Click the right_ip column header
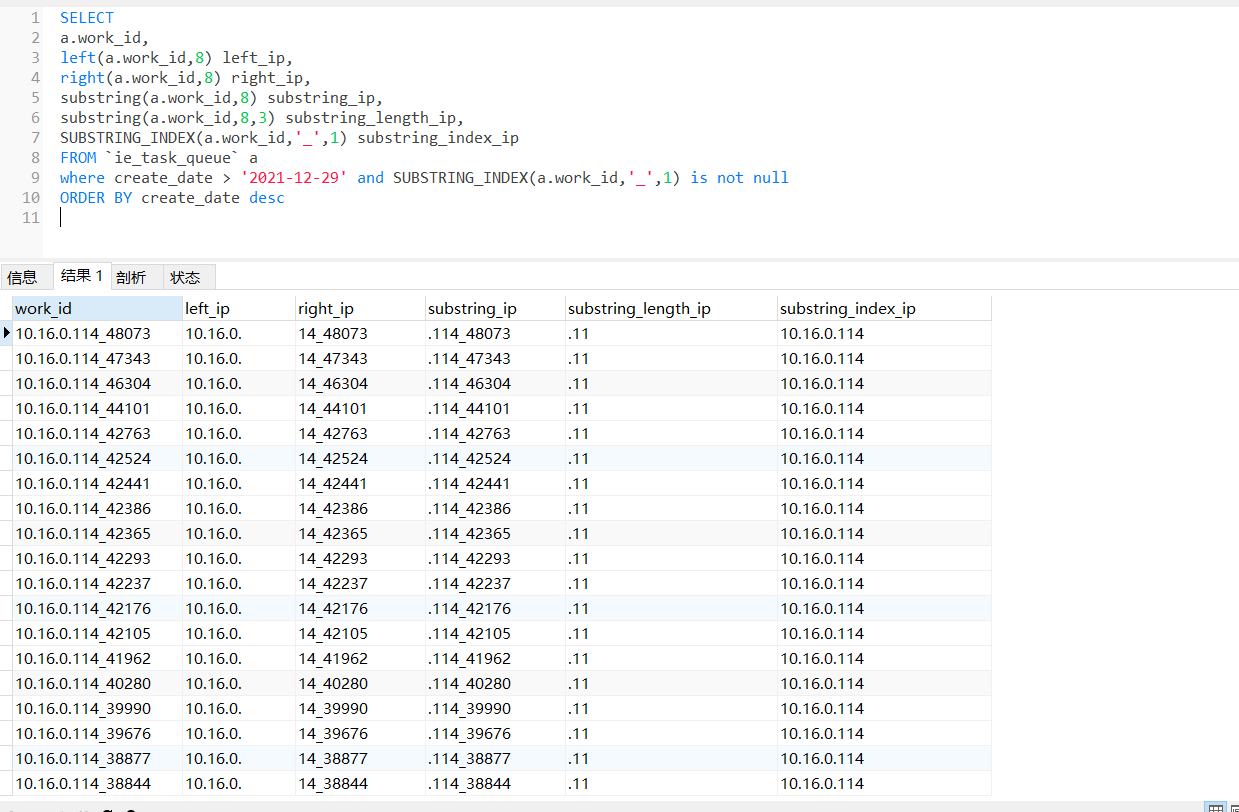The image size is (1239, 812). 360,308
